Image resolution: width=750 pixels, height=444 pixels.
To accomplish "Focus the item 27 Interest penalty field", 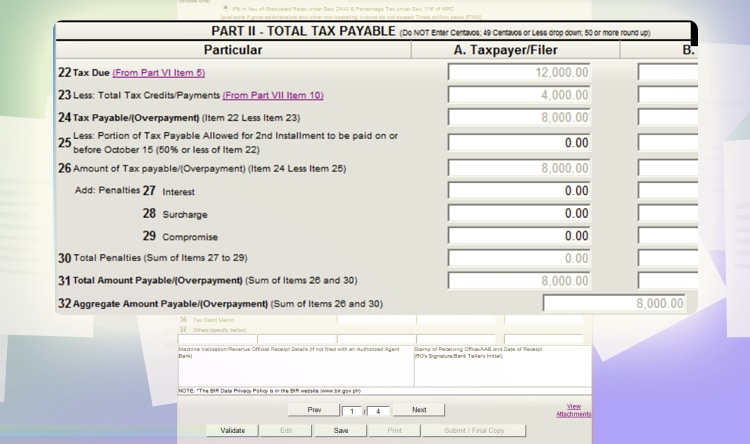I will [520, 190].
